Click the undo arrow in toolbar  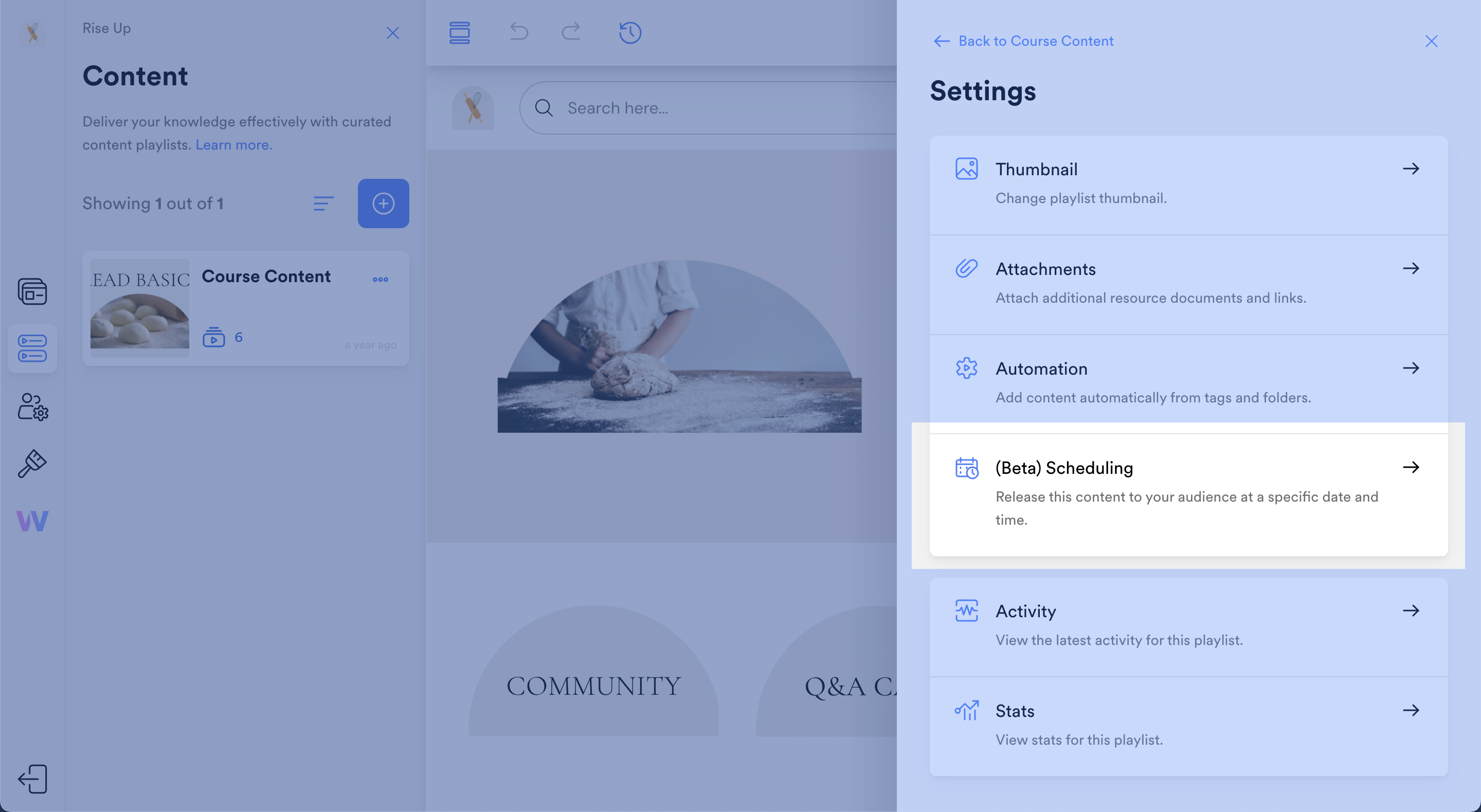518,32
